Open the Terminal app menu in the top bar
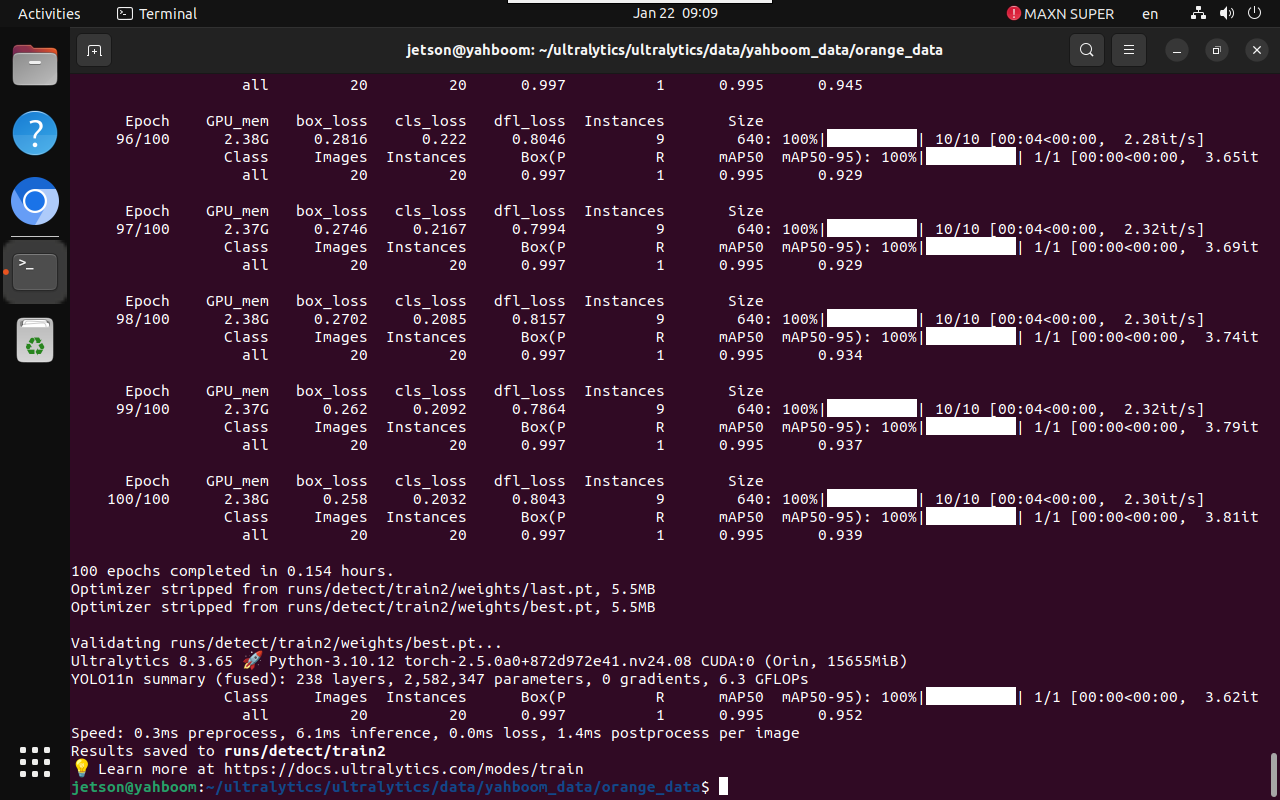The height and width of the screenshot is (800, 1280). pyautogui.click(x=157, y=14)
